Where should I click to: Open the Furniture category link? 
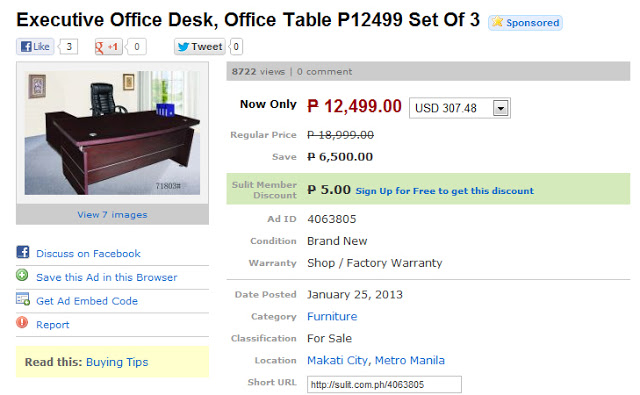tap(332, 316)
